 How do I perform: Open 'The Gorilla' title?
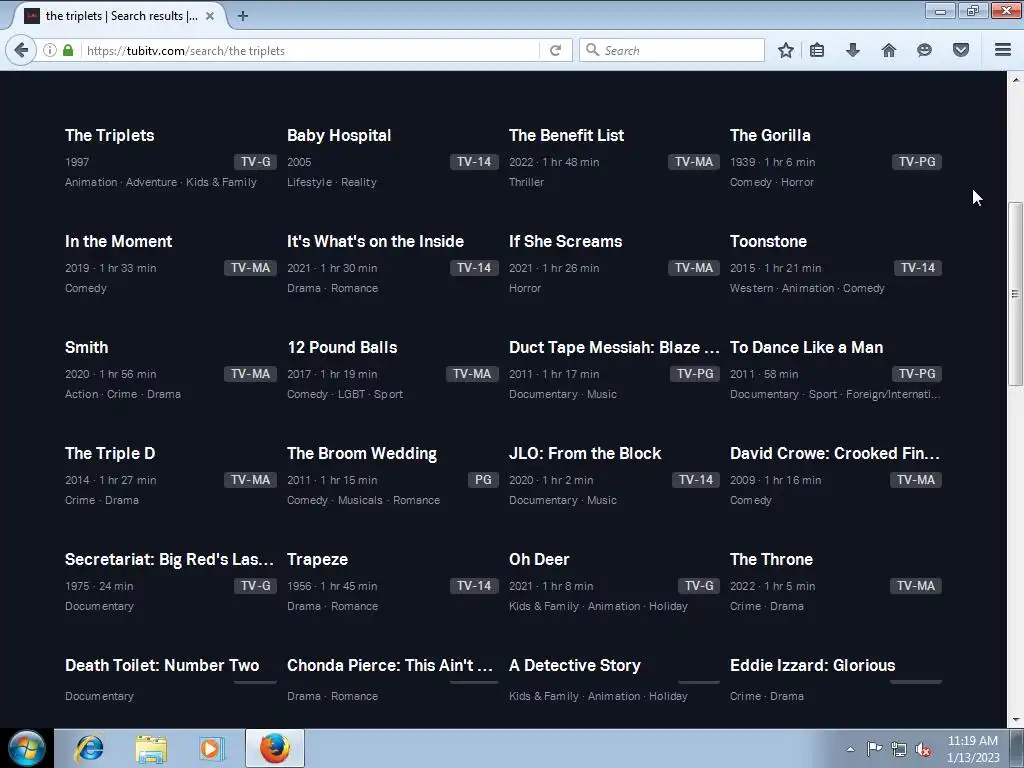click(x=770, y=135)
